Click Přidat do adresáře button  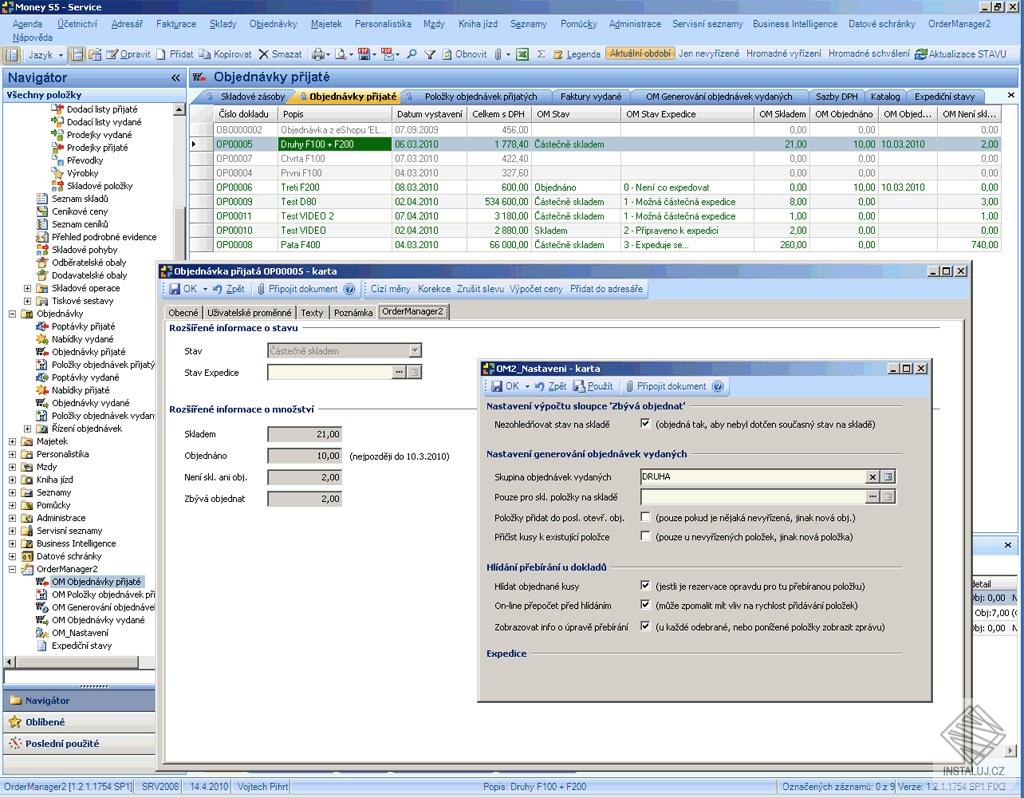[x=606, y=289]
